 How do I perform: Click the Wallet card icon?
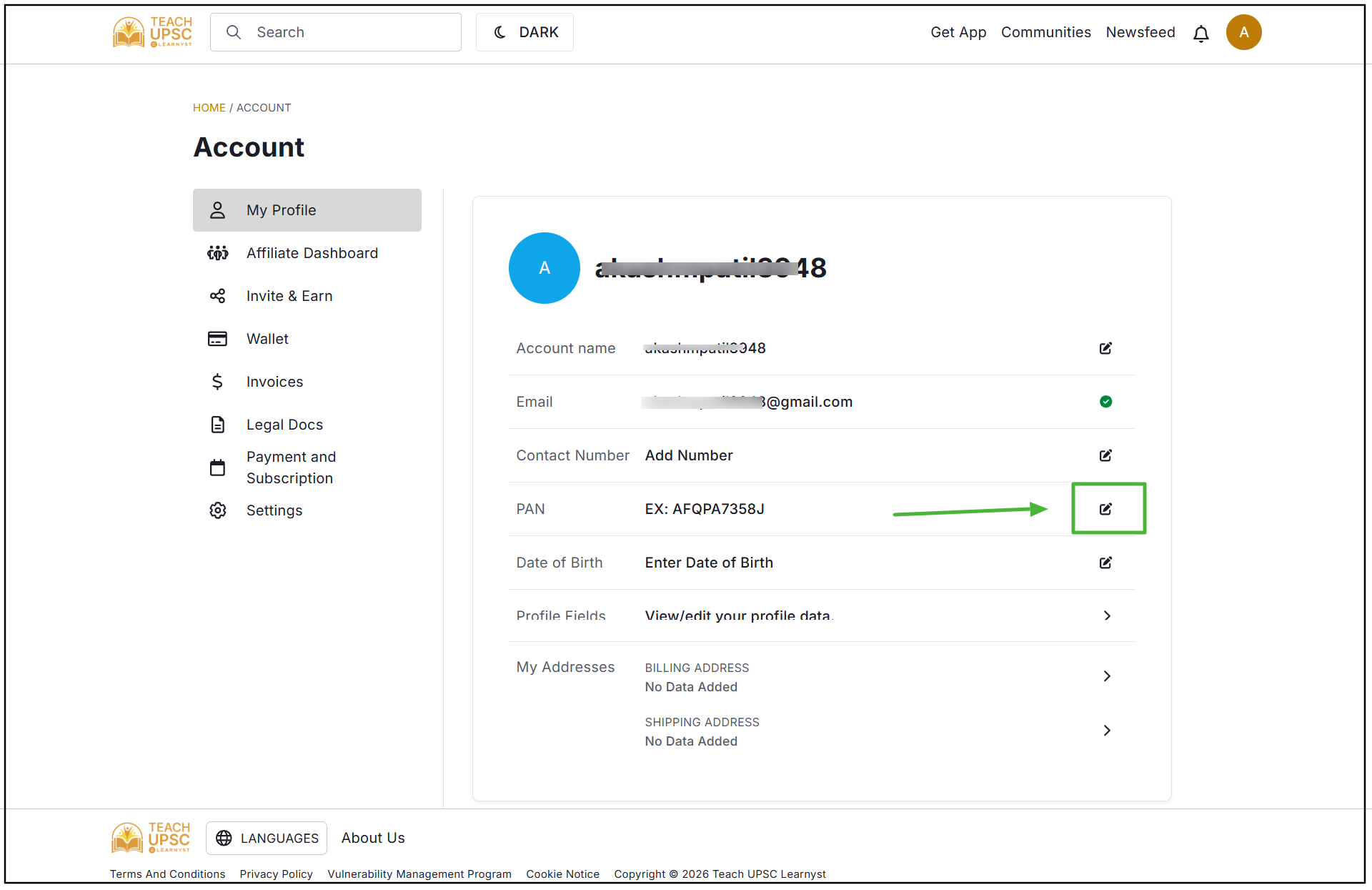[217, 339]
